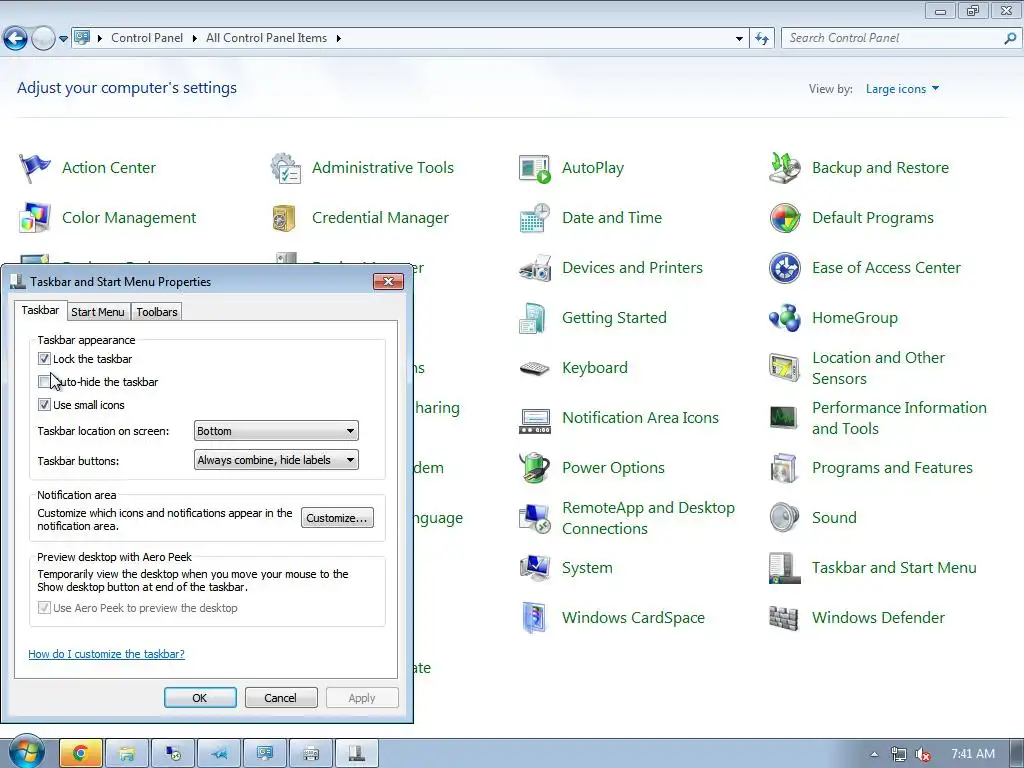This screenshot has width=1024, height=768.
Task: Launch Chrome from the taskbar
Action: click(x=81, y=754)
